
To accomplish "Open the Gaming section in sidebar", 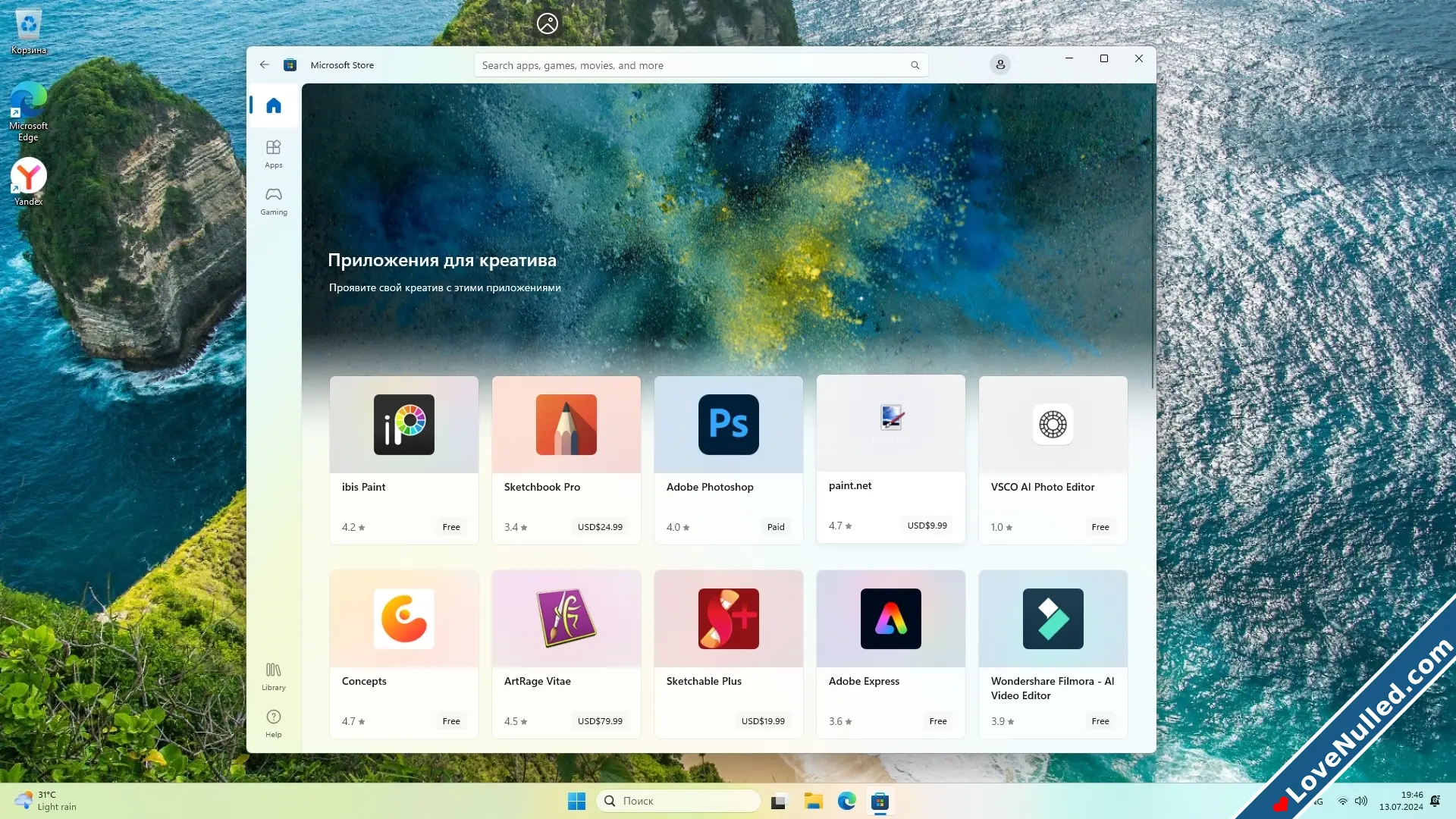I will tap(274, 201).
